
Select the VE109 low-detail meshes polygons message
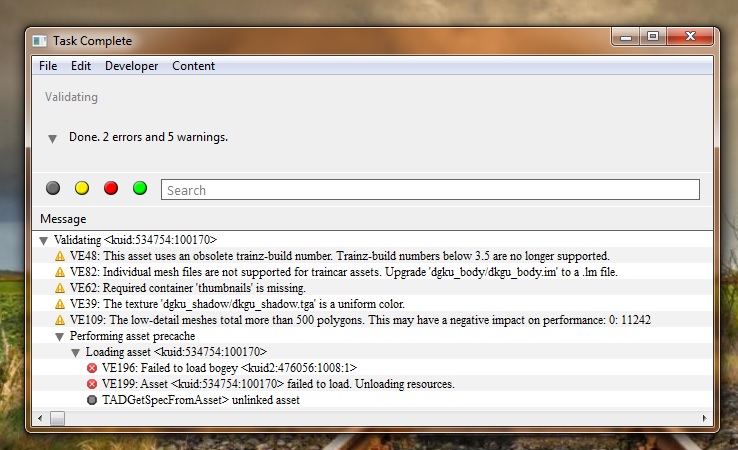[360, 320]
